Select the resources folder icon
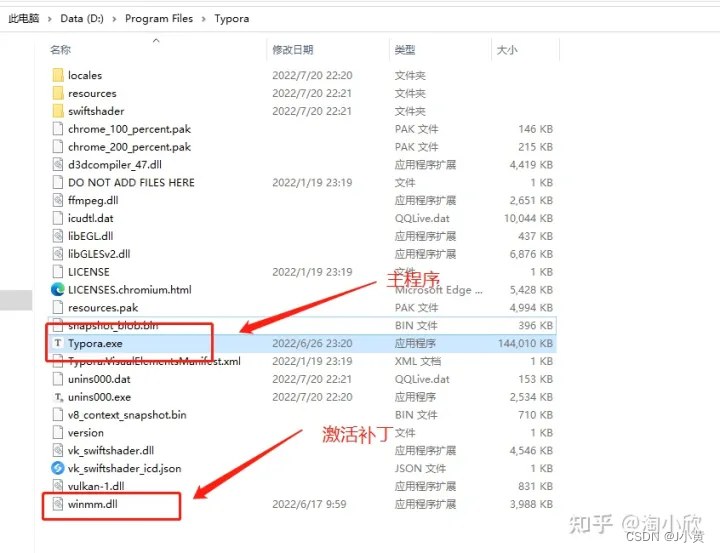 pos(58,93)
